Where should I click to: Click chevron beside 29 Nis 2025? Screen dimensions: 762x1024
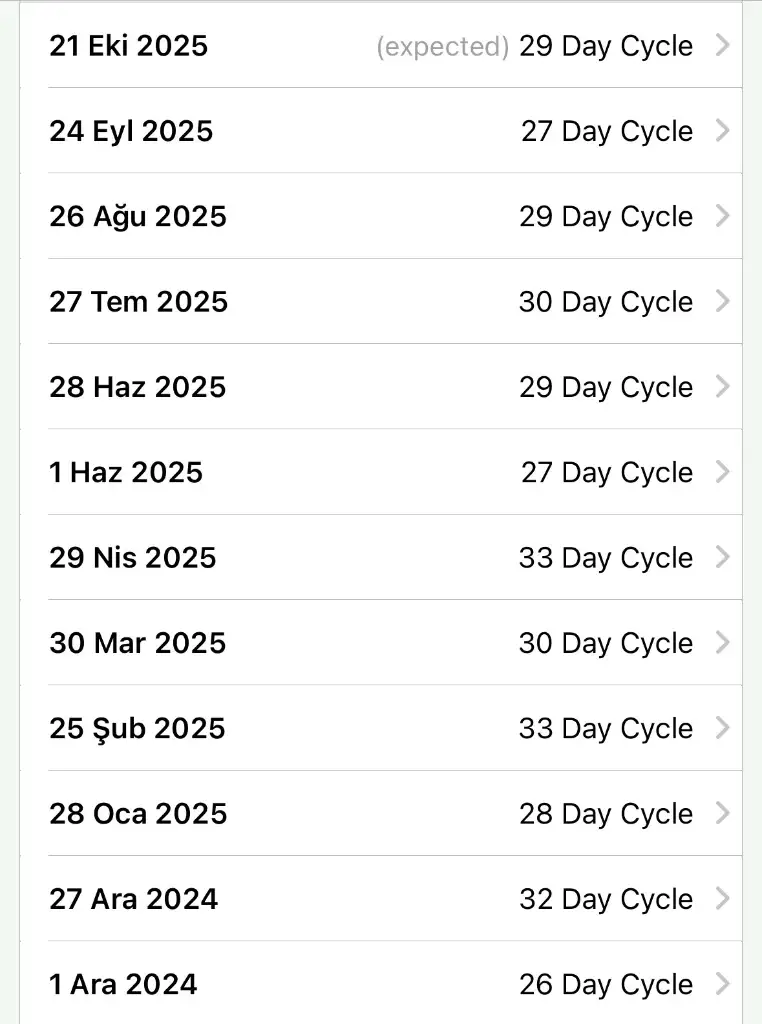point(723,557)
